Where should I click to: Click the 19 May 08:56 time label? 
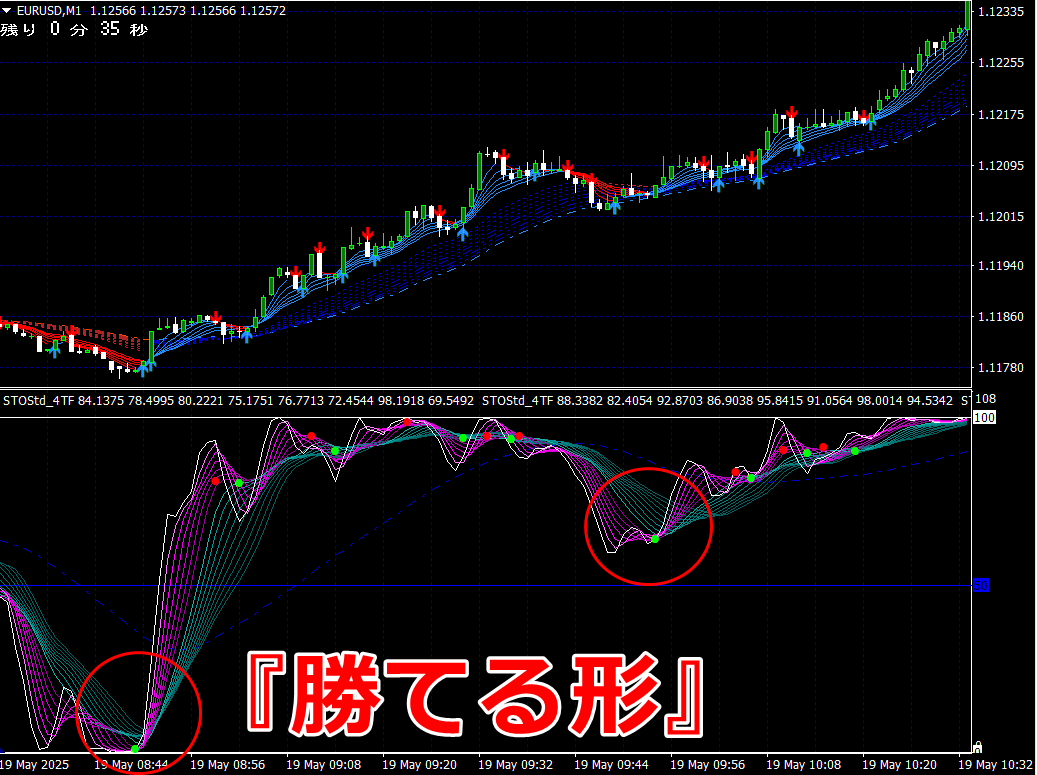point(228,764)
